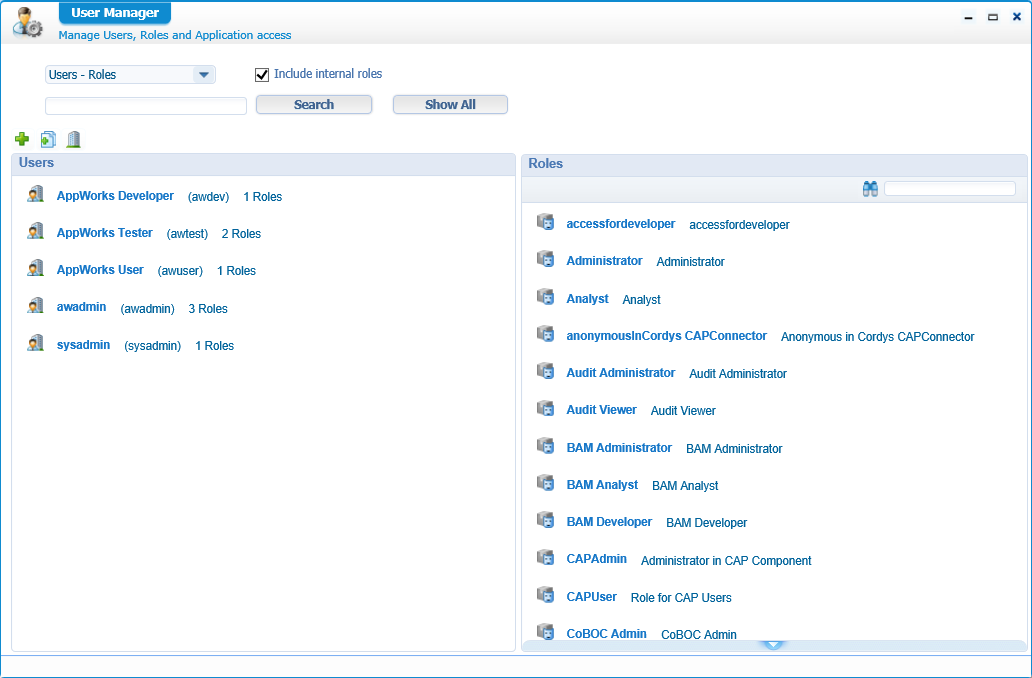Click the binoculars find icon in Roles panel
The width and height of the screenshot is (1032, 678).
pyautogui.click(x=870, y=190)
